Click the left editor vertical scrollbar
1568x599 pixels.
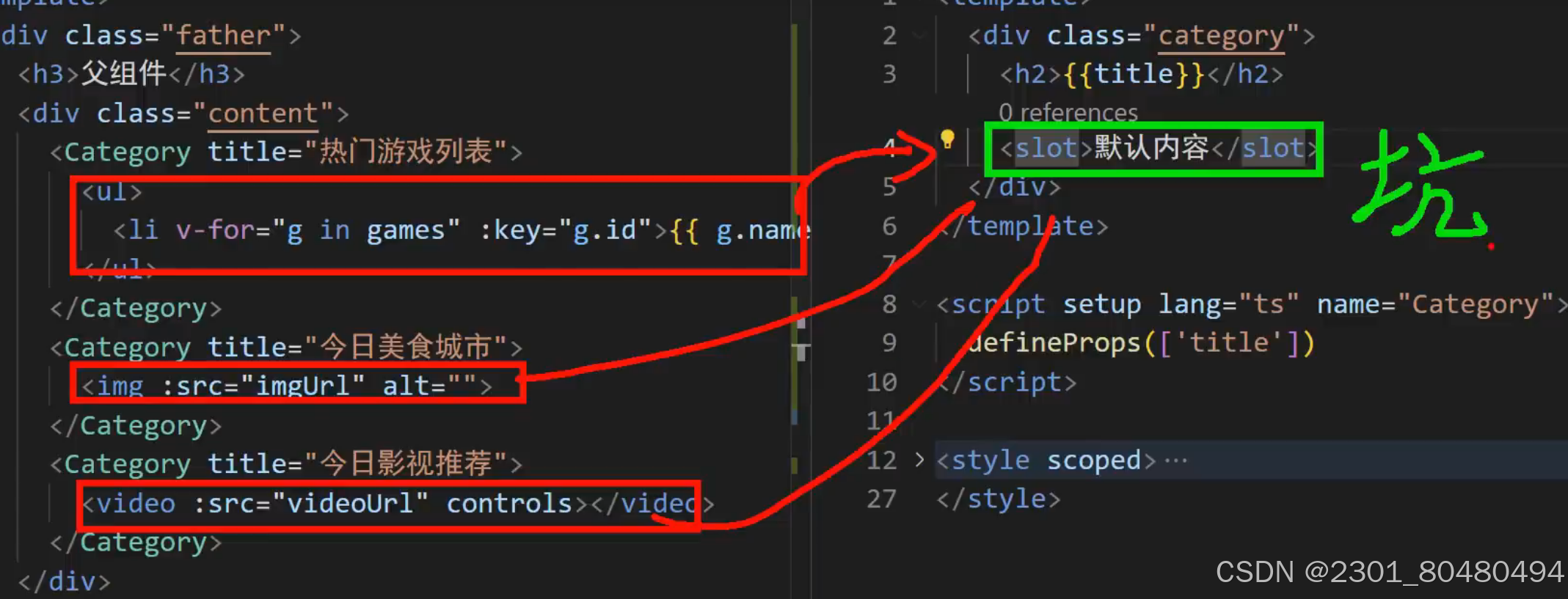(800, 299)
